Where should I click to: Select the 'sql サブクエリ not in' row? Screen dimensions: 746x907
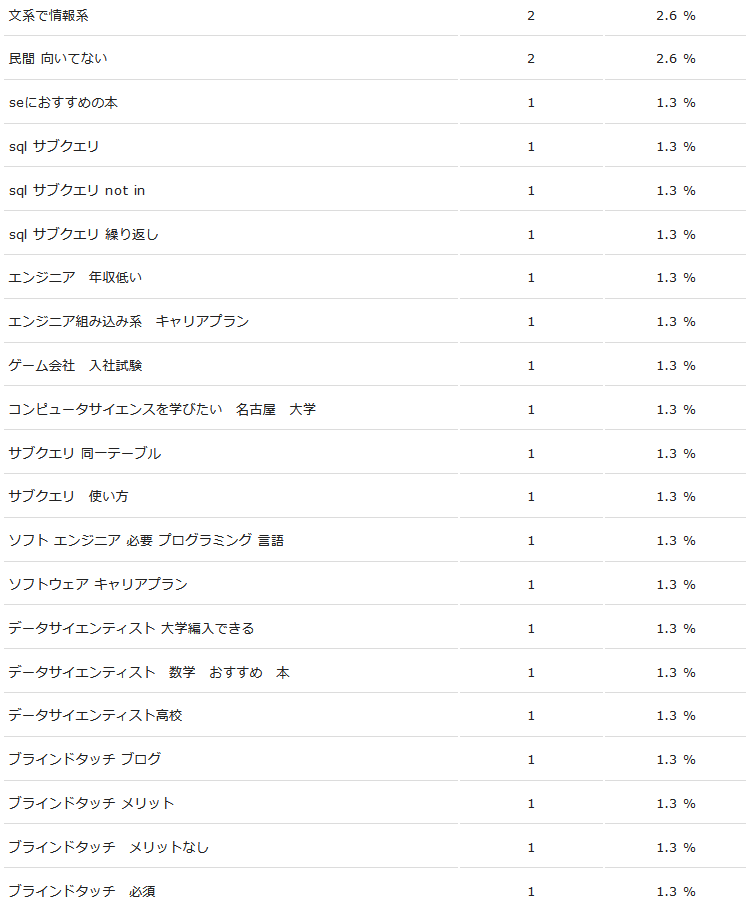tap(77, 191)
